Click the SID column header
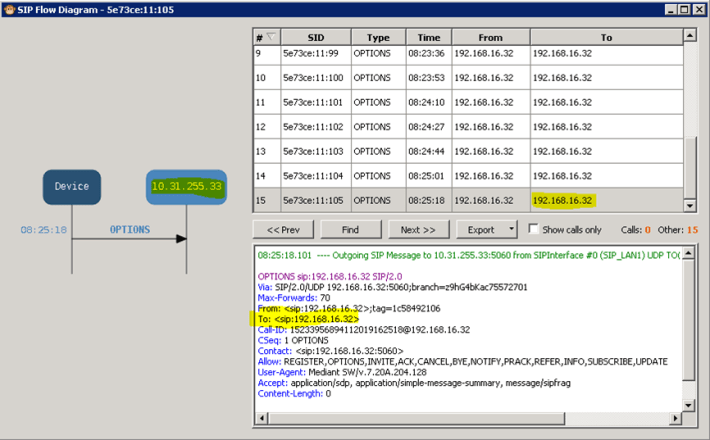Screen dimensions: 710x440 point(315,36)
